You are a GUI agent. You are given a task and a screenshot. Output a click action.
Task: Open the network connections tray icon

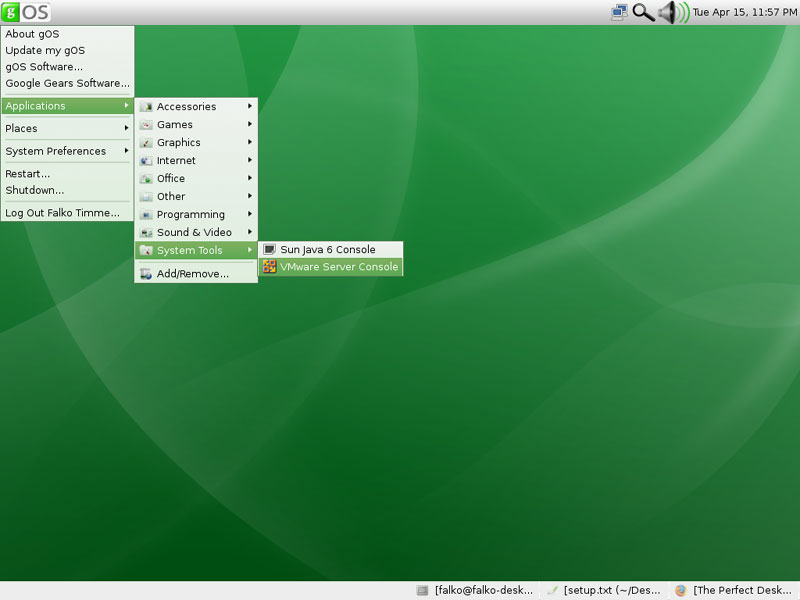coord(619,12)
